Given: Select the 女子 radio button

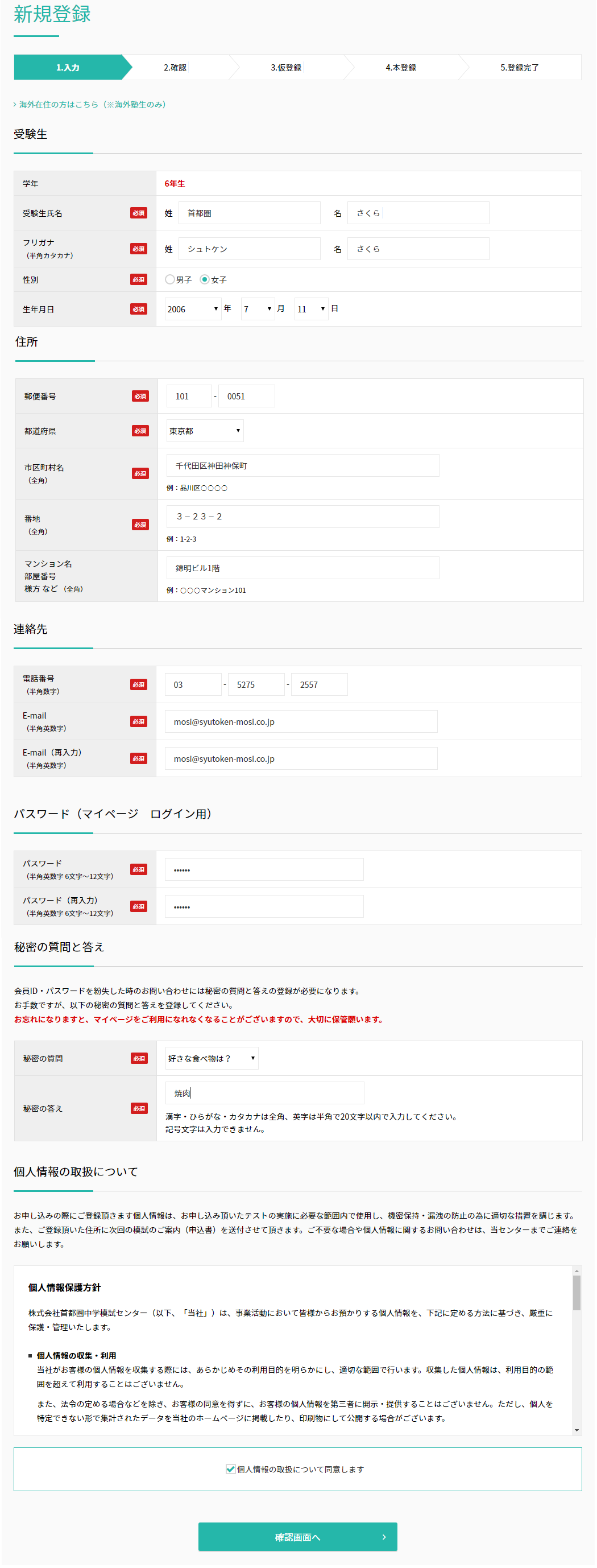Looking at the screenshot, I should (205, 279).
